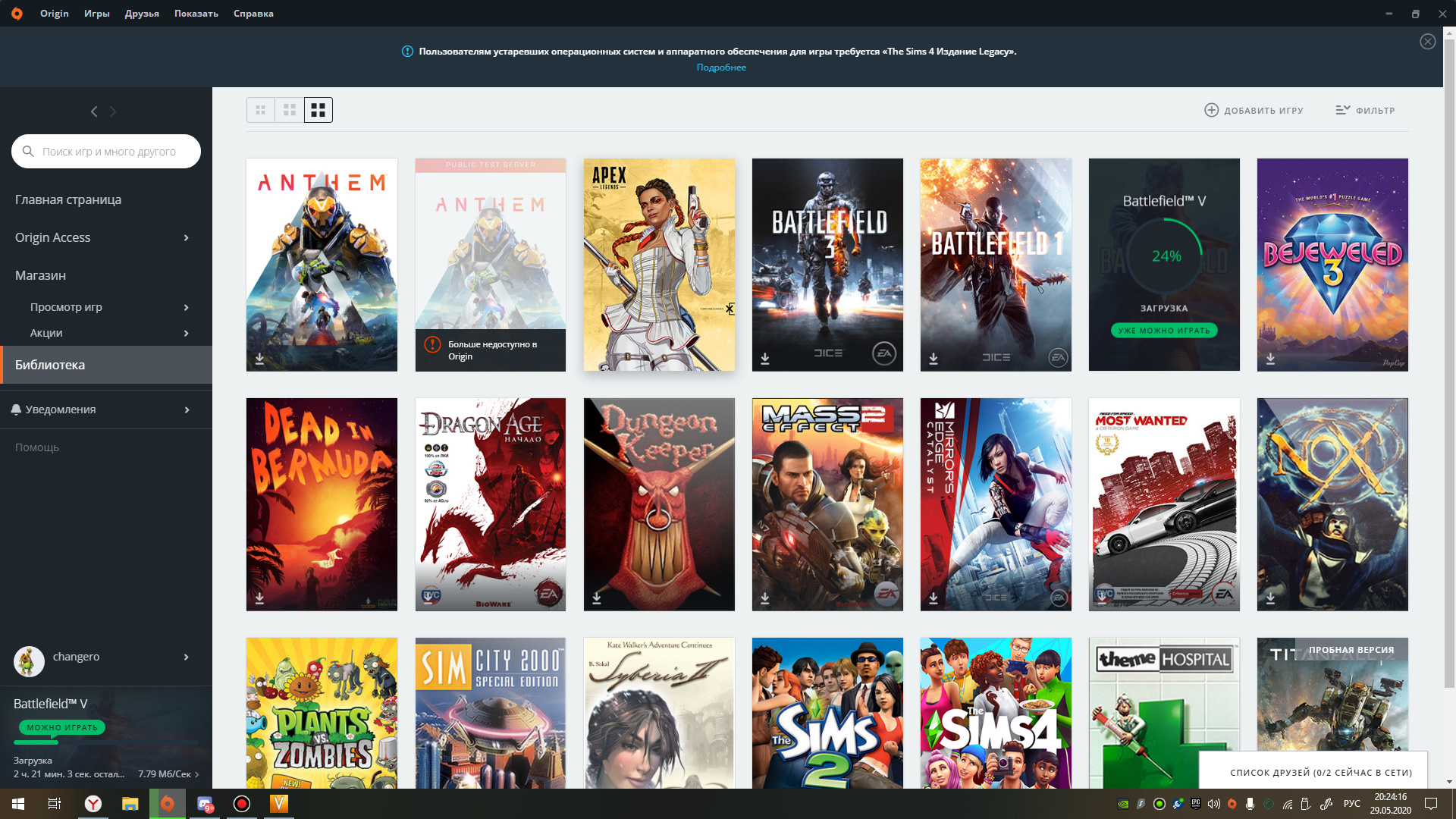Image resolution: width=1456 pixels, height=819 pixels.
Task: Click download icon on Battlefield 1 tile
Action: click(x=934, y=359)
